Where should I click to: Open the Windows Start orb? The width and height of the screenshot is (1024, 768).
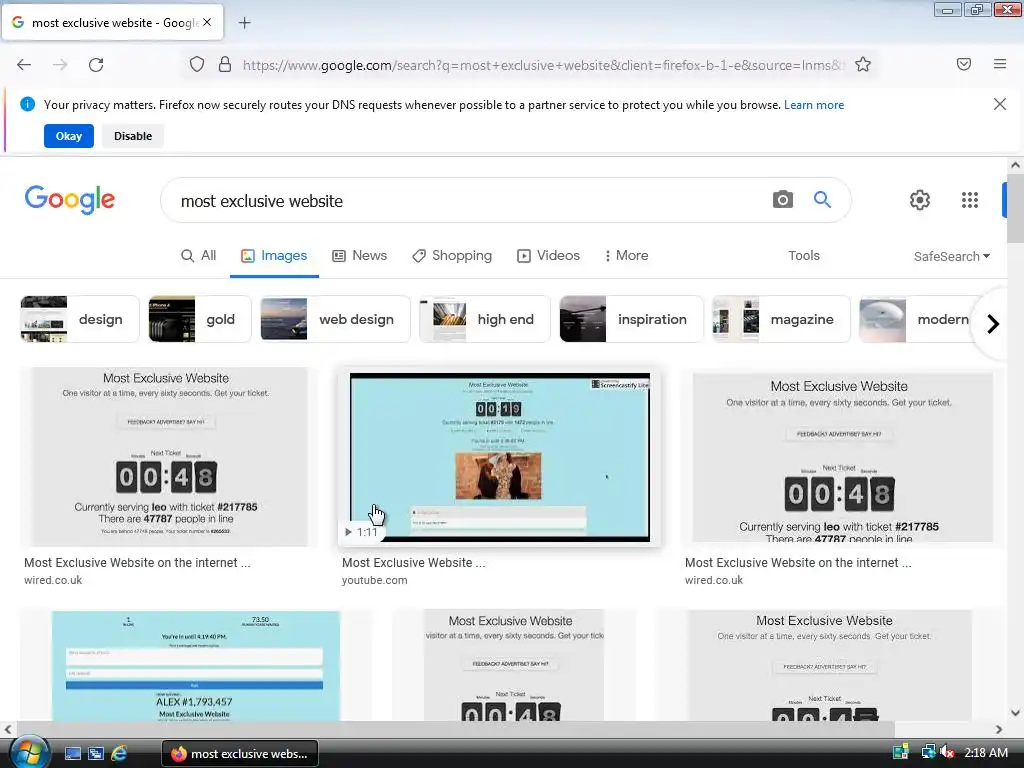coord(28,752)
